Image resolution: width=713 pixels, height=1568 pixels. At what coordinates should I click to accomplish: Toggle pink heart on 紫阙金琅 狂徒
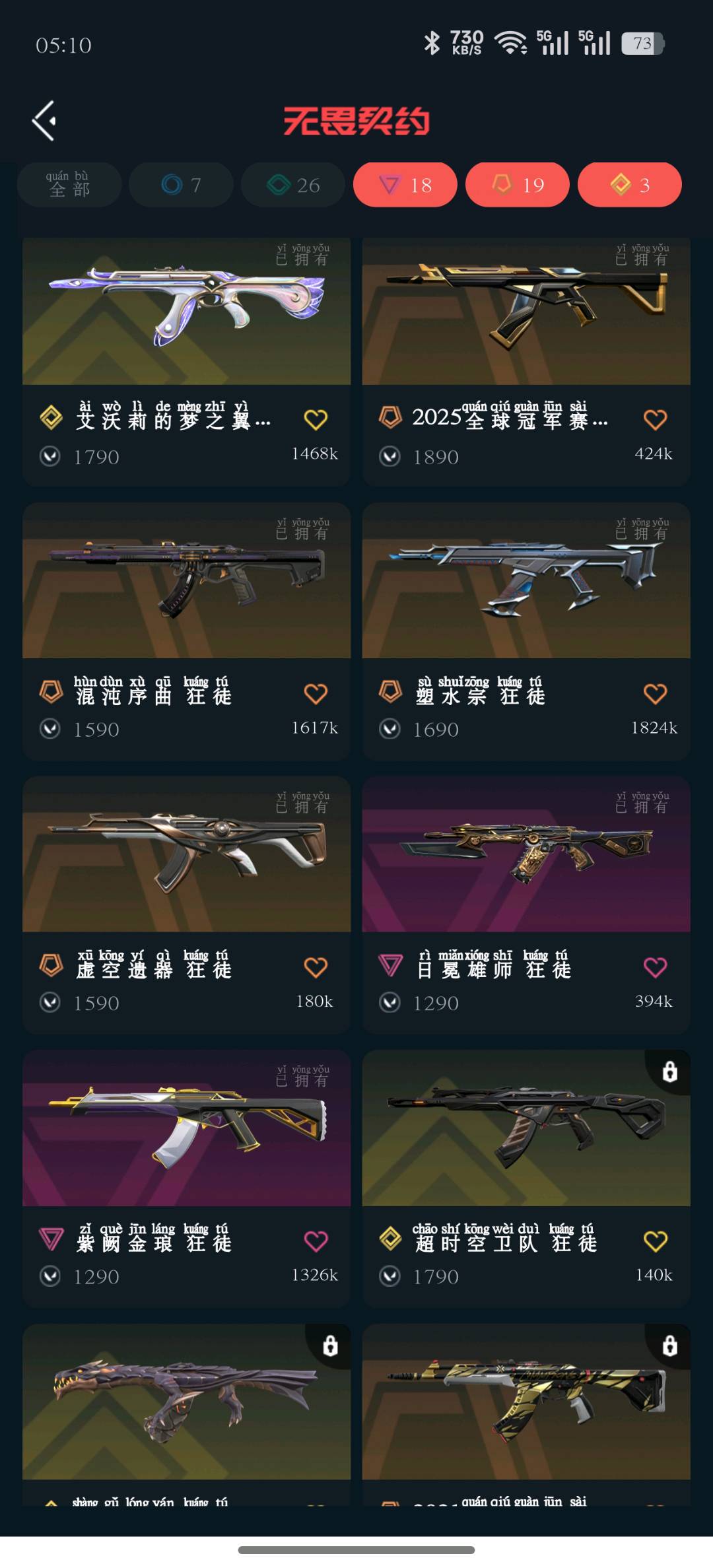click(x=316, y=1241)
